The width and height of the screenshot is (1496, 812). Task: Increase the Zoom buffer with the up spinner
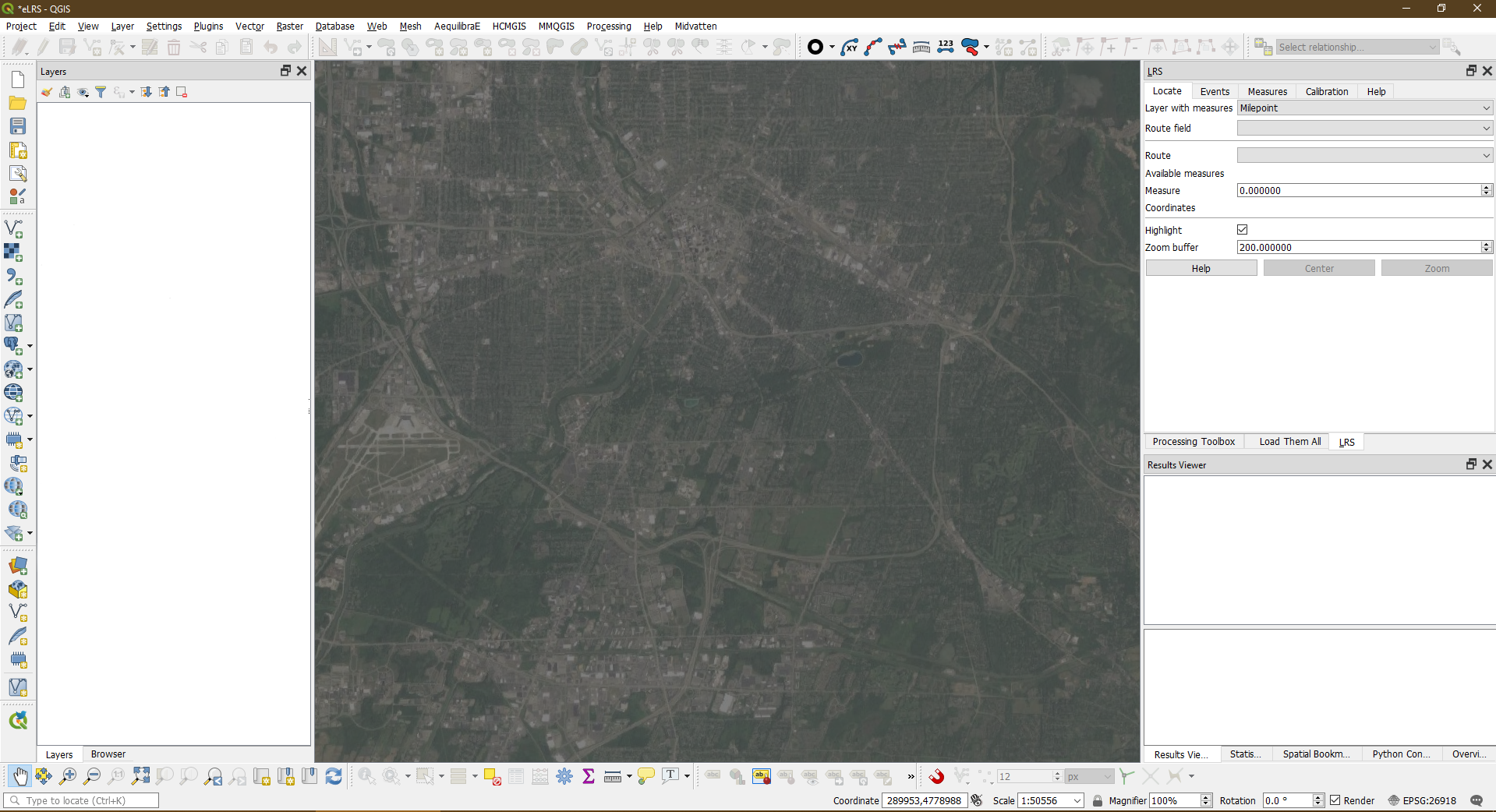click(x=1486, y=243)
